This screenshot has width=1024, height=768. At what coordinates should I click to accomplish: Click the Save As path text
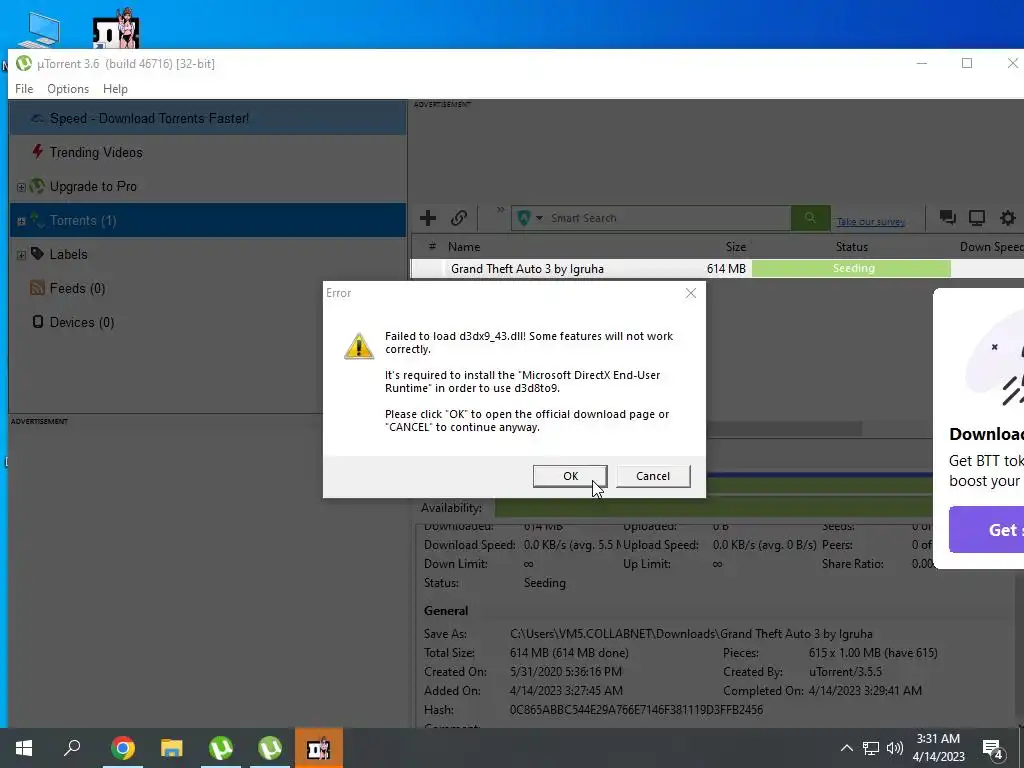coord(691,633)
